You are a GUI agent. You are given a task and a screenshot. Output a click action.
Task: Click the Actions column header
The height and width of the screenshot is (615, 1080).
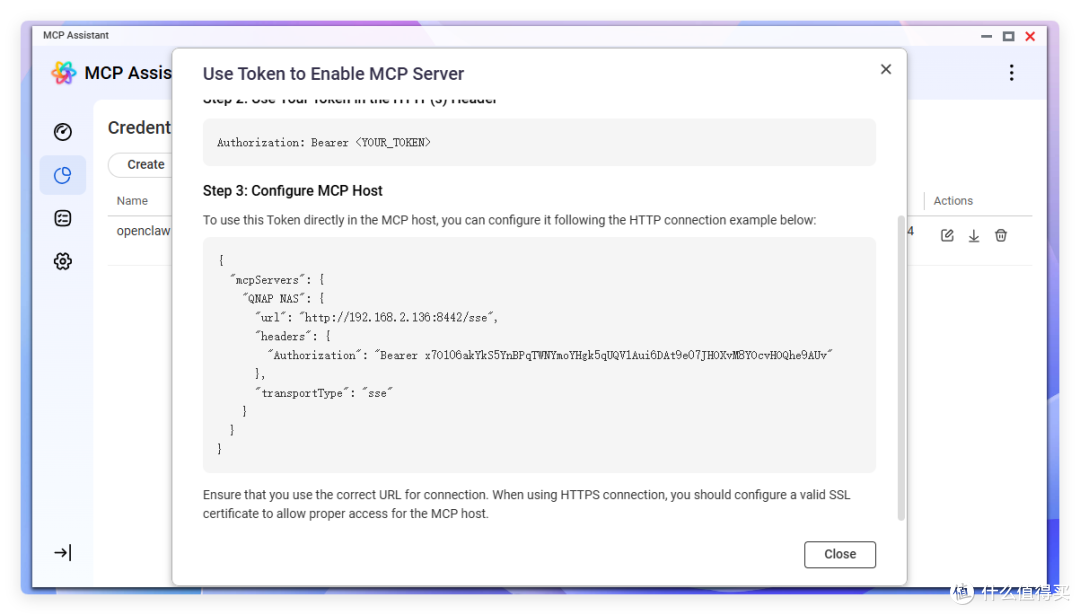(x=953, y=200)
